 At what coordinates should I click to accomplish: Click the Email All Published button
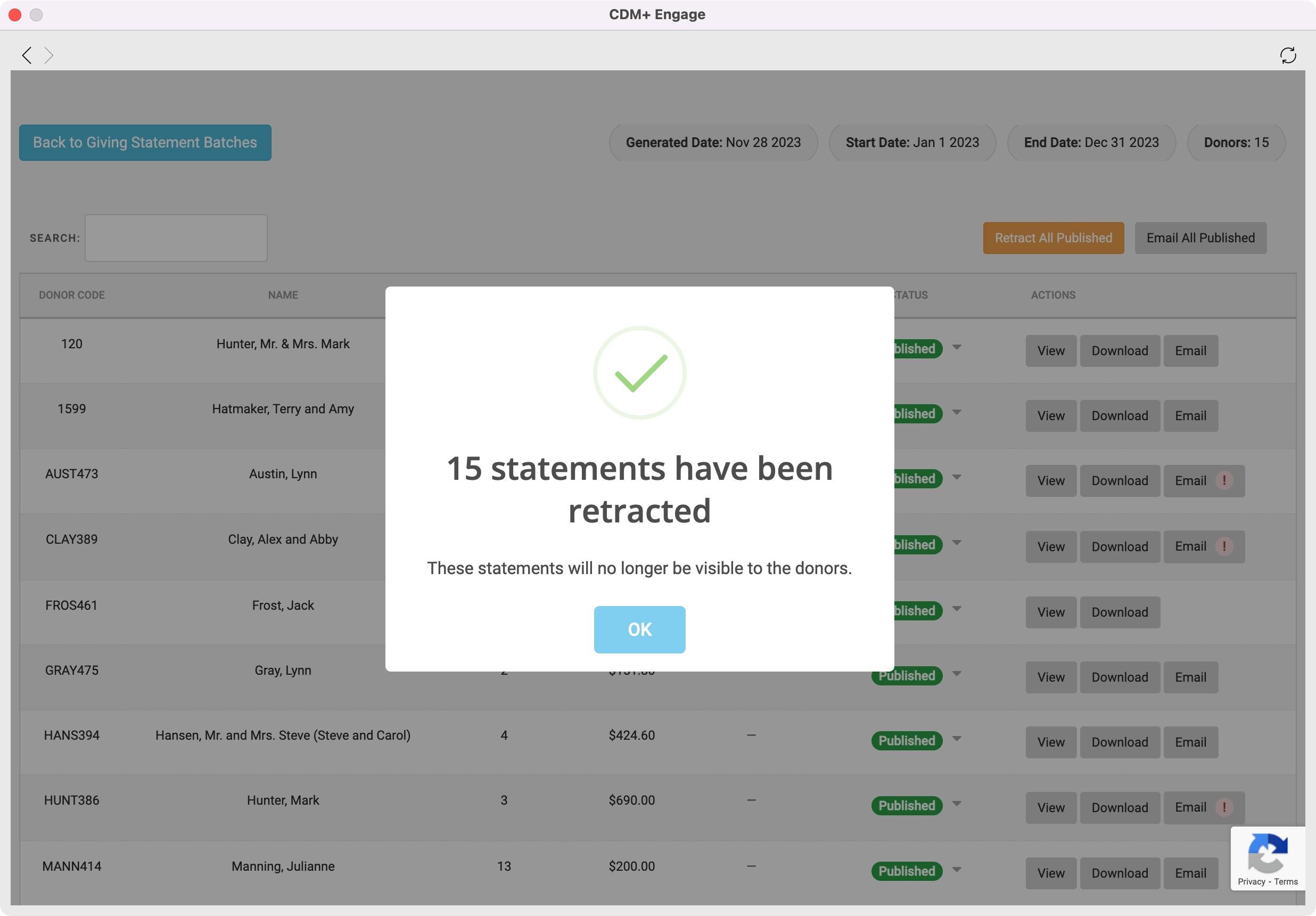pos(1200,238)
